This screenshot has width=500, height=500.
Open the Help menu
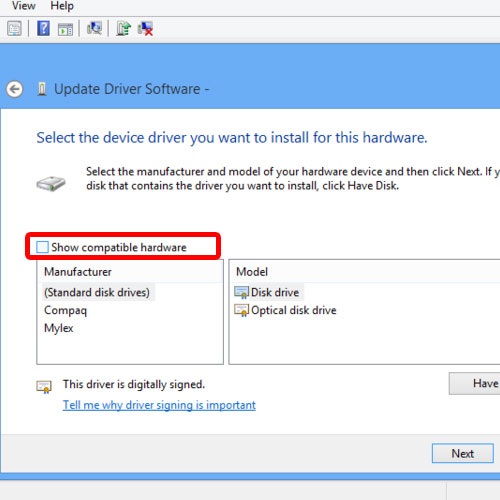[x=62, y=6]
